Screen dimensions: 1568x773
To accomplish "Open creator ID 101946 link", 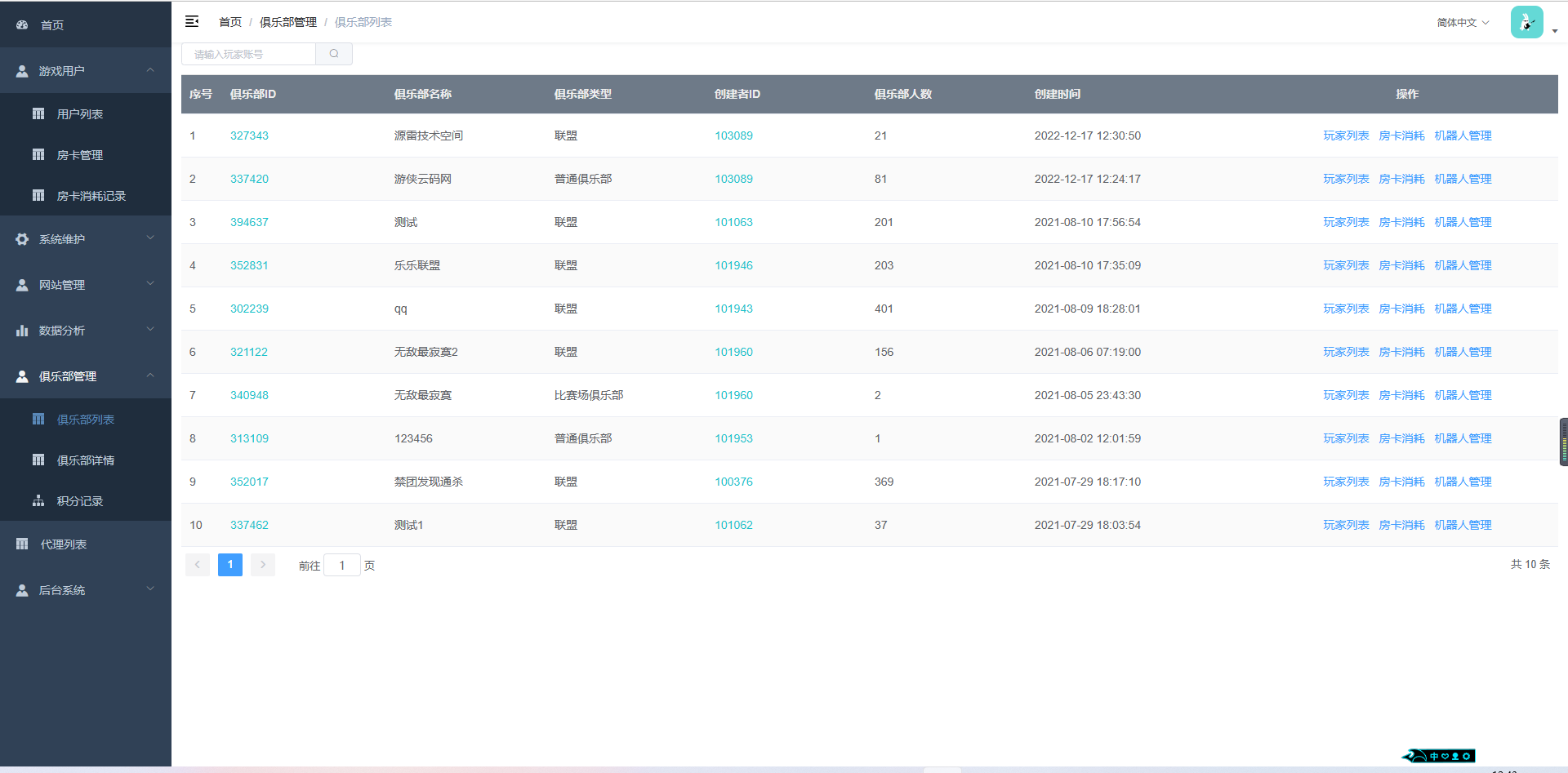I will [x=734, y=265].
